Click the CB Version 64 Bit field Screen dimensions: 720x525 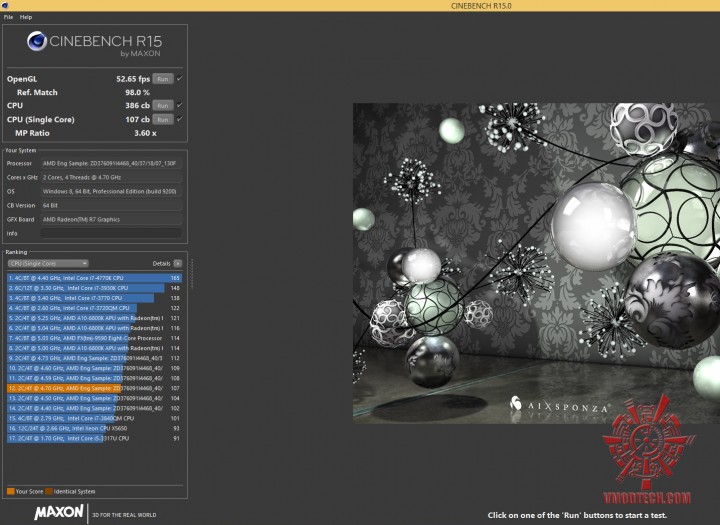pyautogui.click(x=111, y=205)
